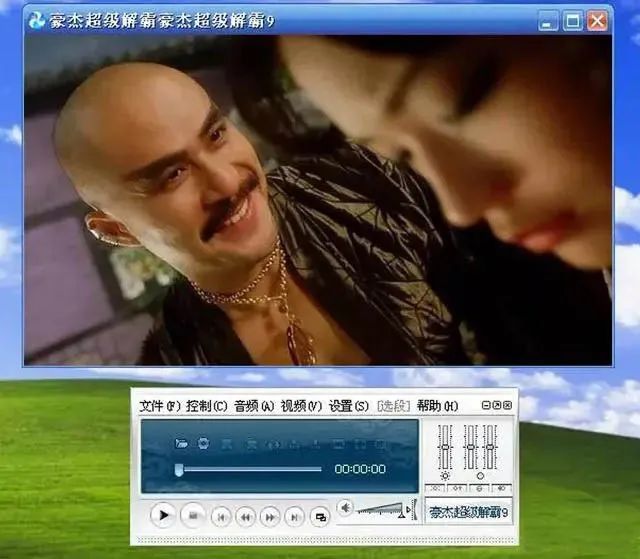Toggle the fullscreen window switch button
Screen dimensions: 640x559
click(x=320, y=517)
